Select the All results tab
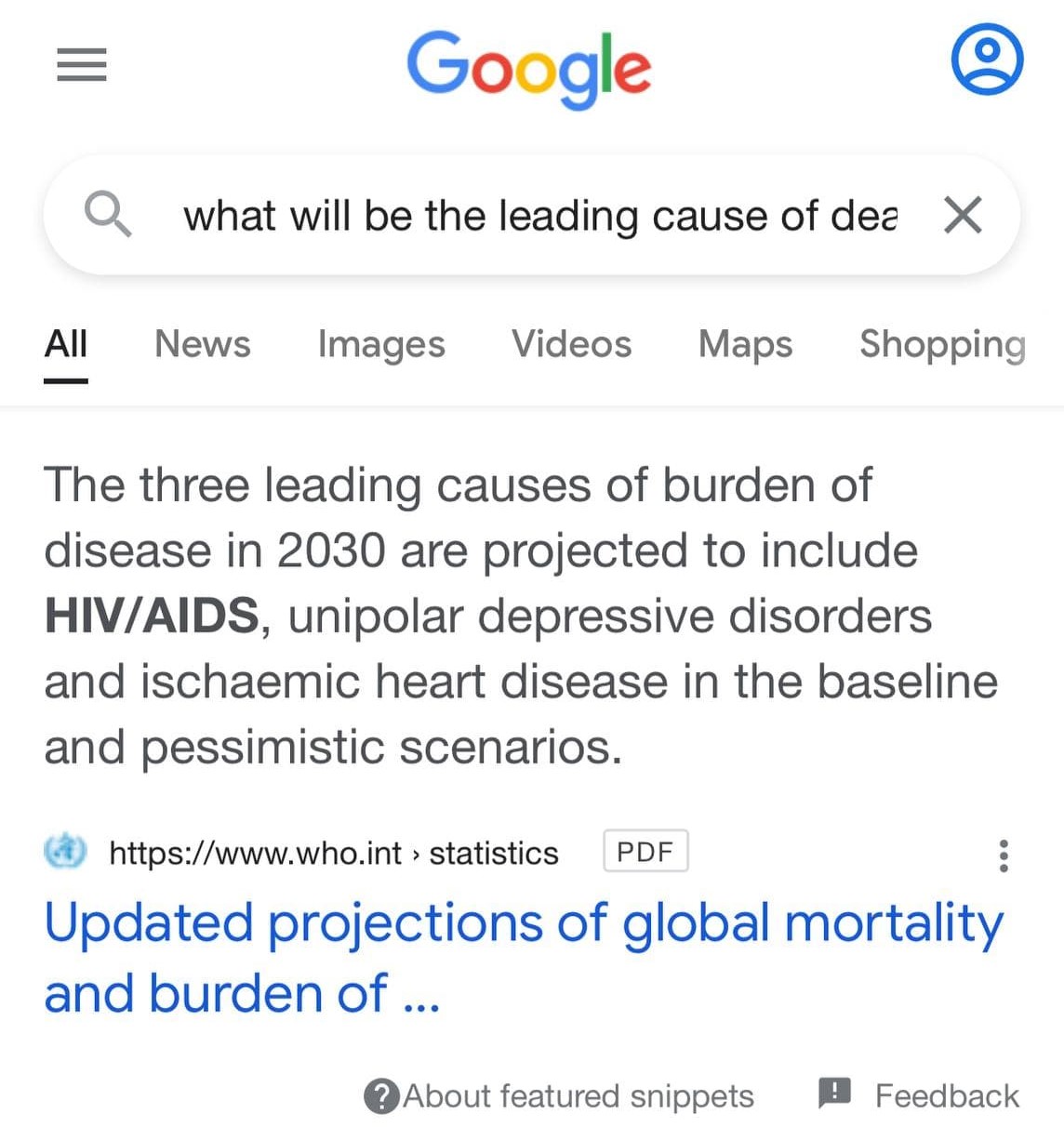The height and width of the screenshot is (1140, 1064). coord(66,344)
